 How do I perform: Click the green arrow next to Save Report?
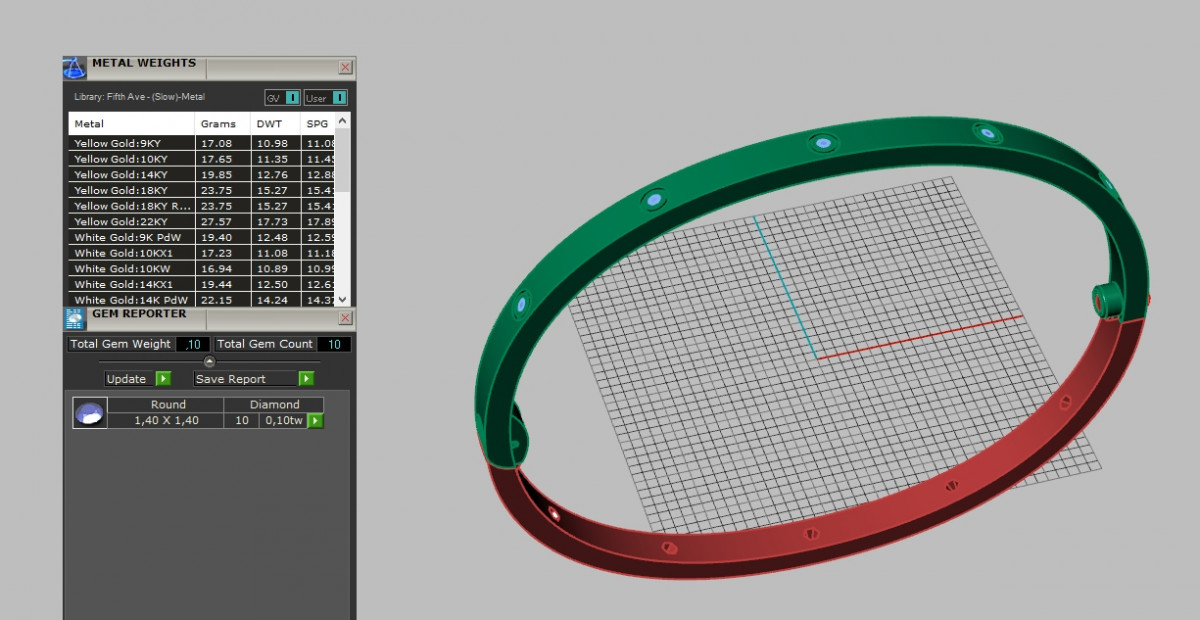click(x=306, y=379)
